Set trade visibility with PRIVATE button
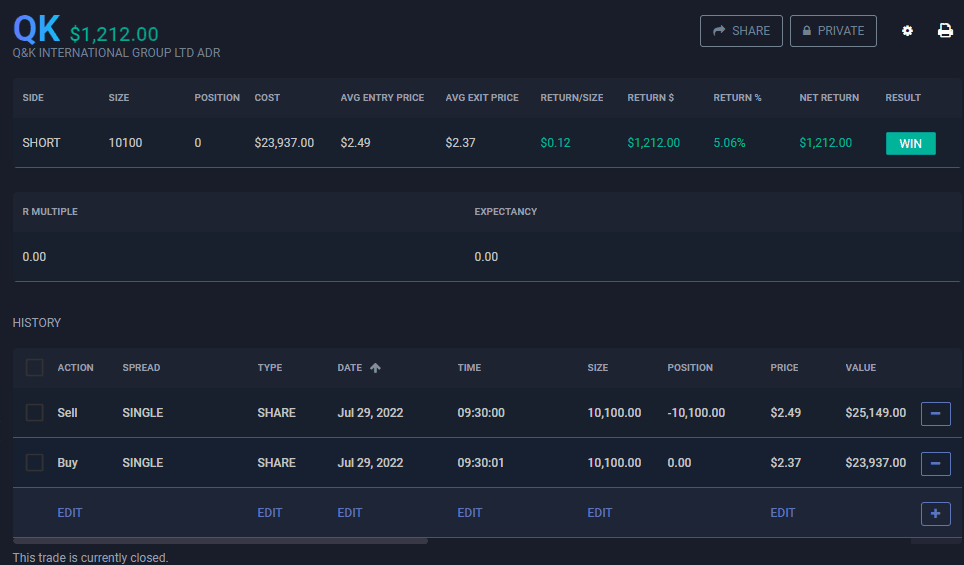964x565 pixels. tap(833, 31)
